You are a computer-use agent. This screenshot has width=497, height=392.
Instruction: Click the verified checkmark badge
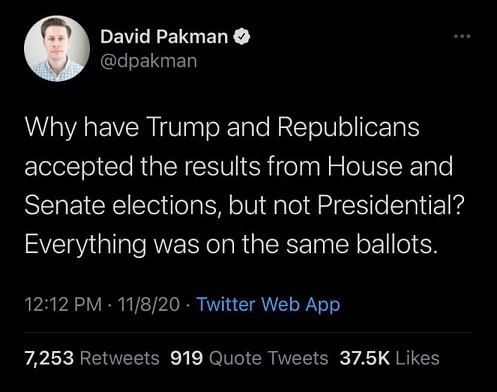click(x=242, y=37)
